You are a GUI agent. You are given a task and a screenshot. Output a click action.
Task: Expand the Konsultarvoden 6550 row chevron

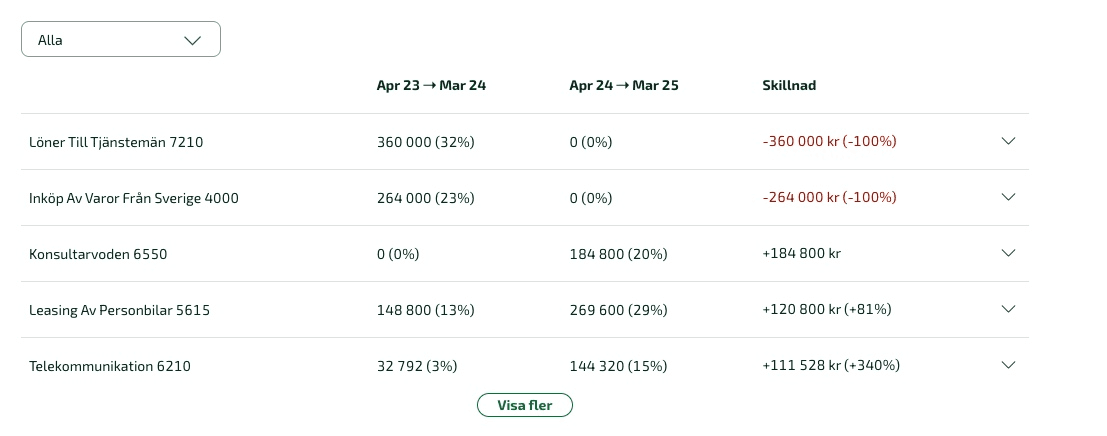1008,253
